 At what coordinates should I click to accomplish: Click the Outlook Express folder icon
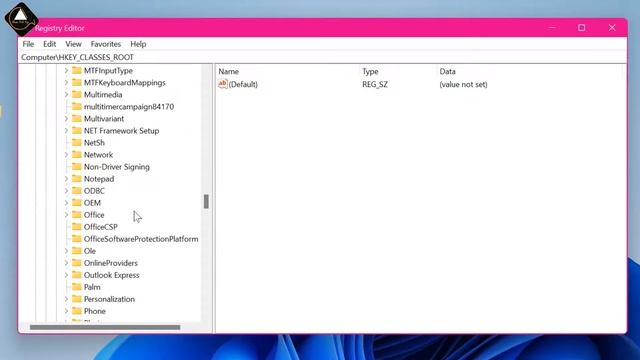coord(77,275)
